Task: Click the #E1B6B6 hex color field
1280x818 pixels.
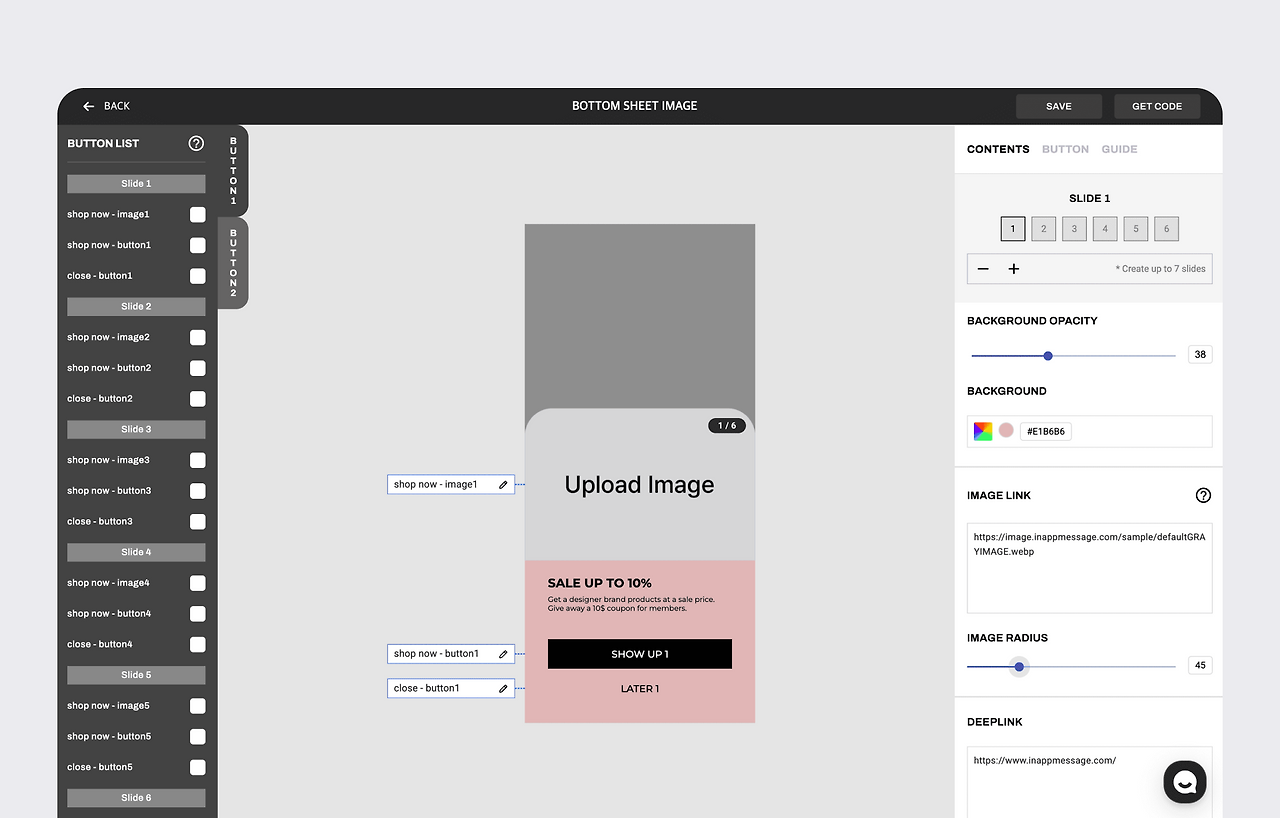Action: [1046, 432]
